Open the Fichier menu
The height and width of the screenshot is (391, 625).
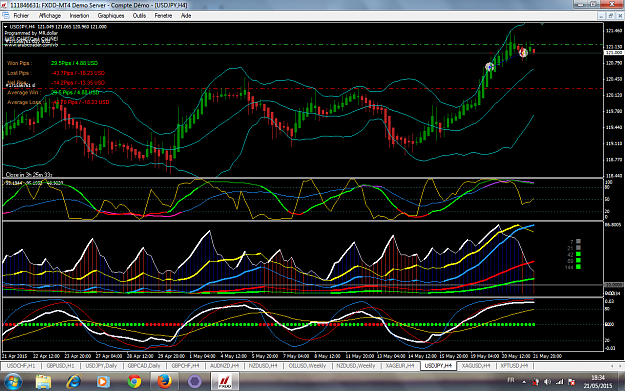pyautogui.click(x=21, y=16)
